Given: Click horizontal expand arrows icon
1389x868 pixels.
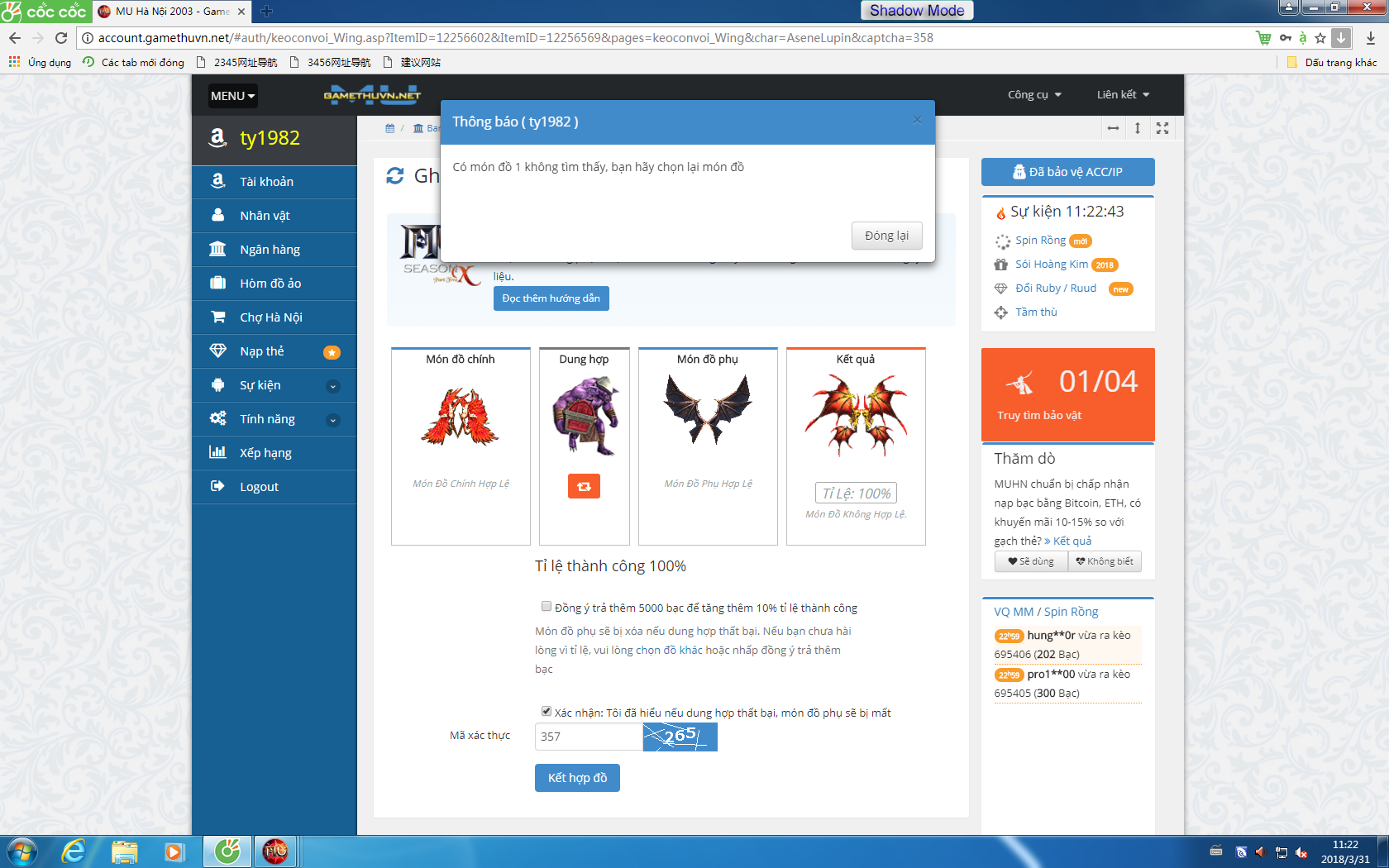Looking at the screenshot, I should 1114,128.
